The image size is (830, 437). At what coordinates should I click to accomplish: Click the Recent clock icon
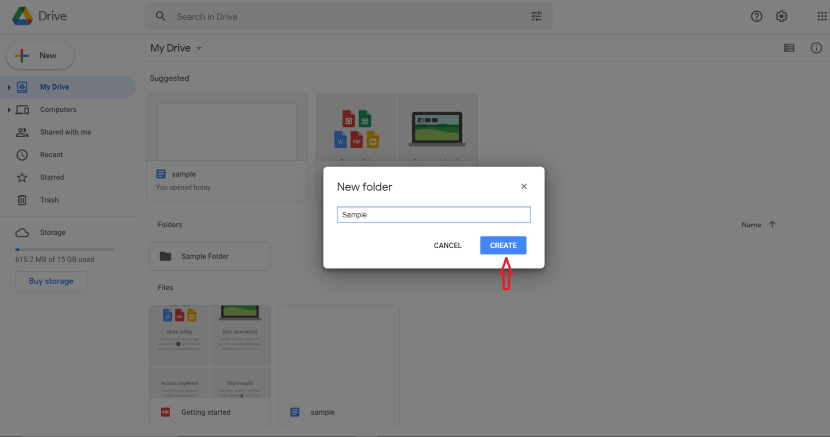coord(22,154)
